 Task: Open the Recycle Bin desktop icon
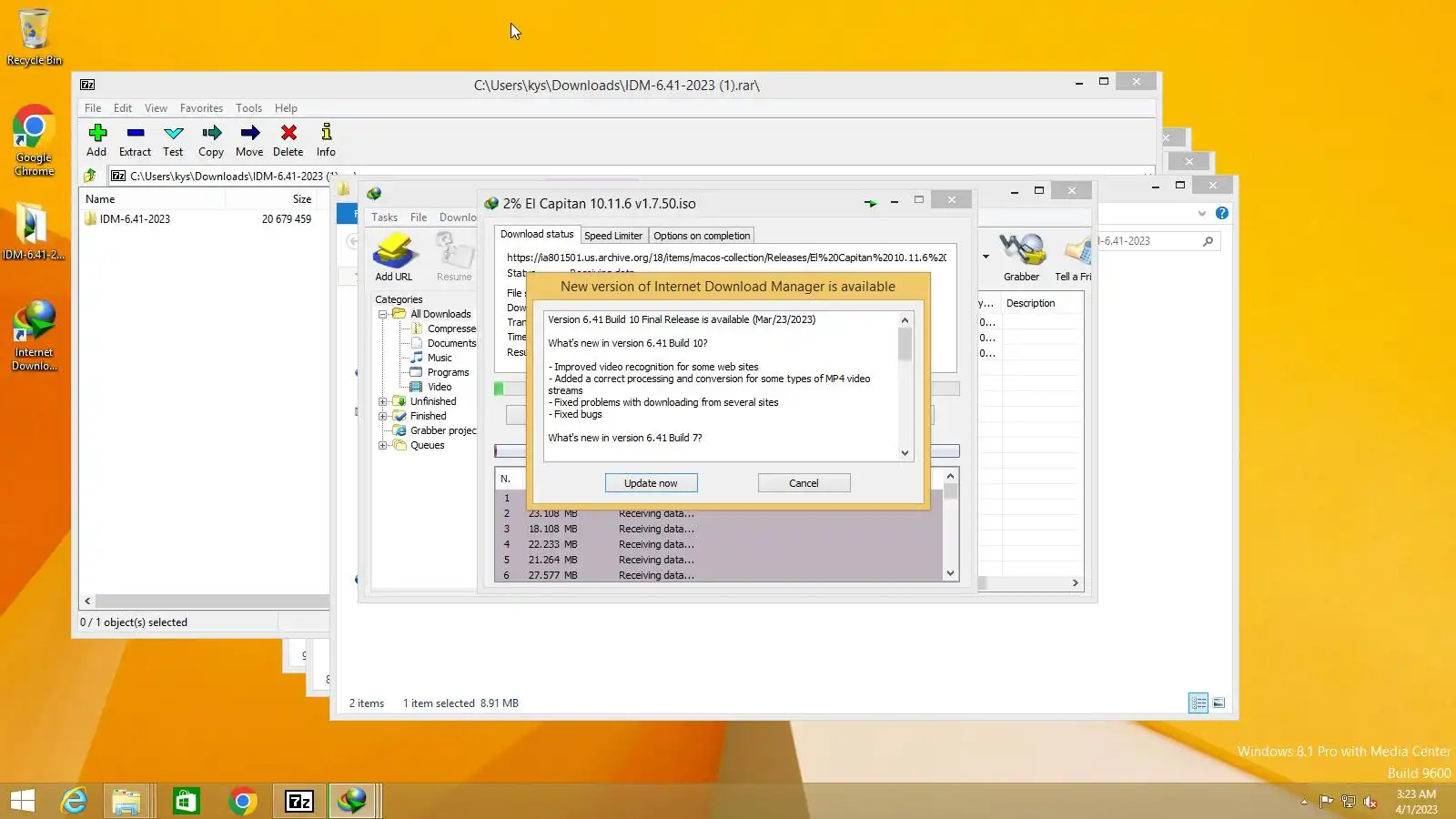coord(35,37)
